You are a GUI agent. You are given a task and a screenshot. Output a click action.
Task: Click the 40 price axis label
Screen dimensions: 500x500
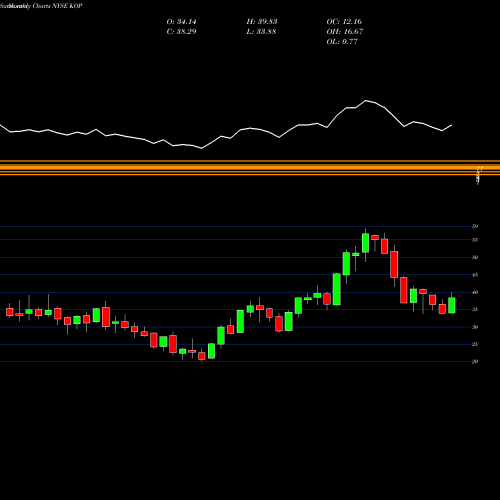pyautogui.click(x=475, y=292)
